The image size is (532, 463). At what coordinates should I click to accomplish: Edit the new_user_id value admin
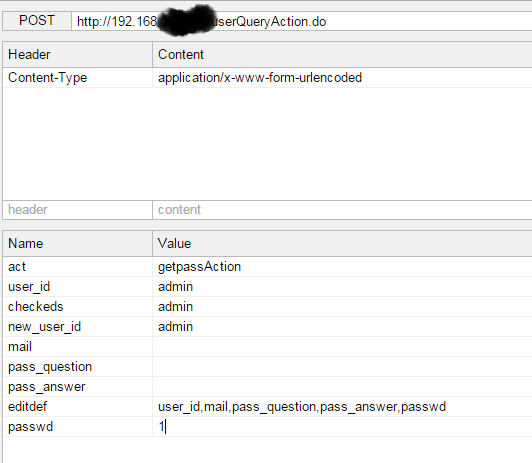(x=342, y=327)
